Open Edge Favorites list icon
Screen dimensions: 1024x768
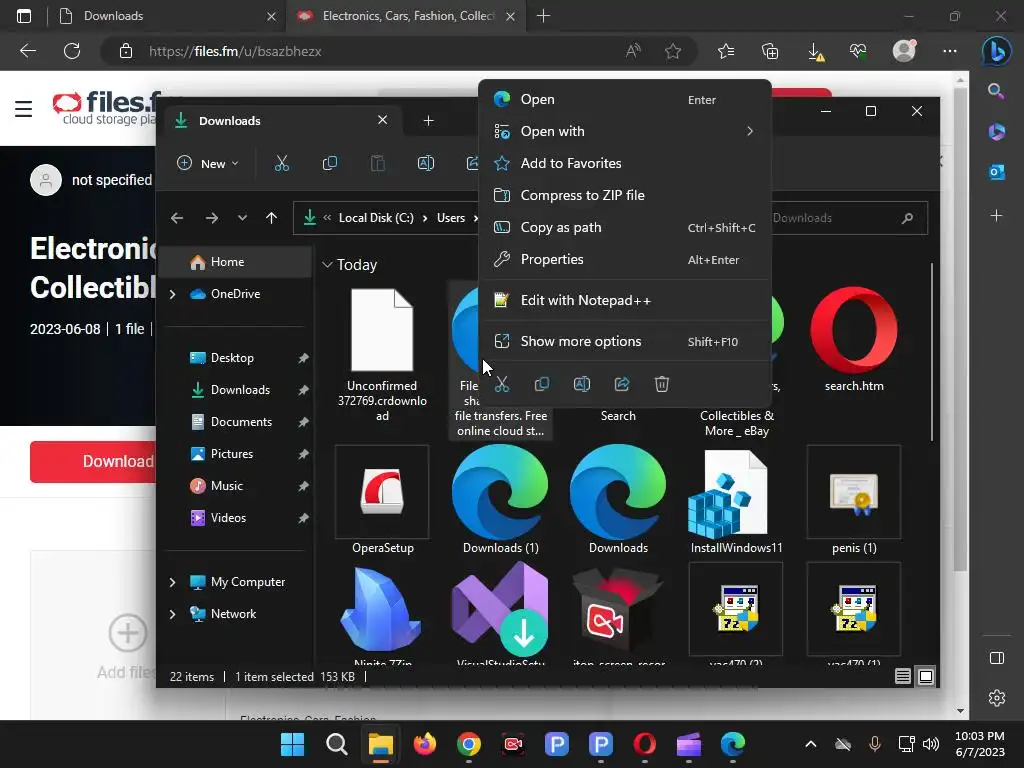pos(726,51)
